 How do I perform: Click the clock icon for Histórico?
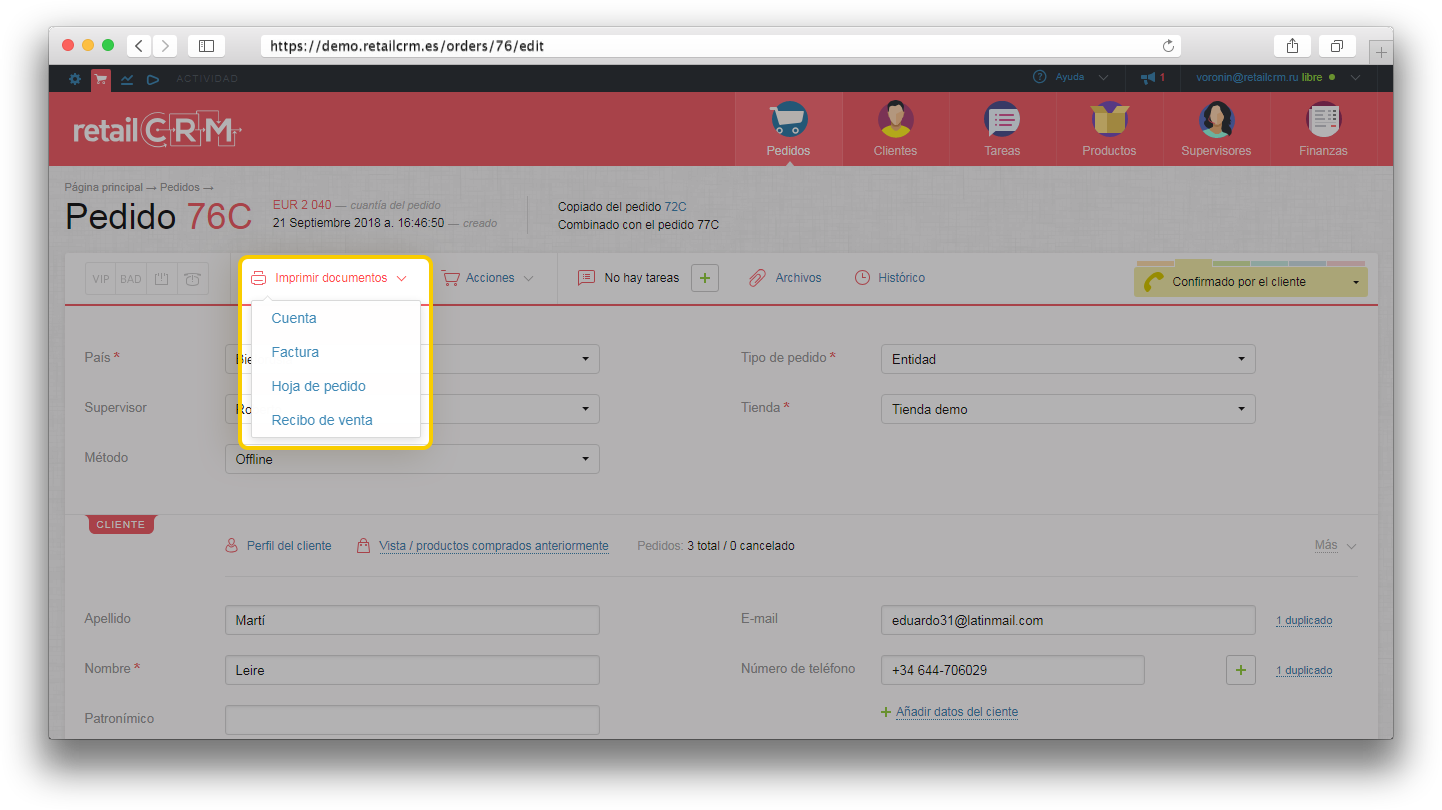tap(862, 278)
